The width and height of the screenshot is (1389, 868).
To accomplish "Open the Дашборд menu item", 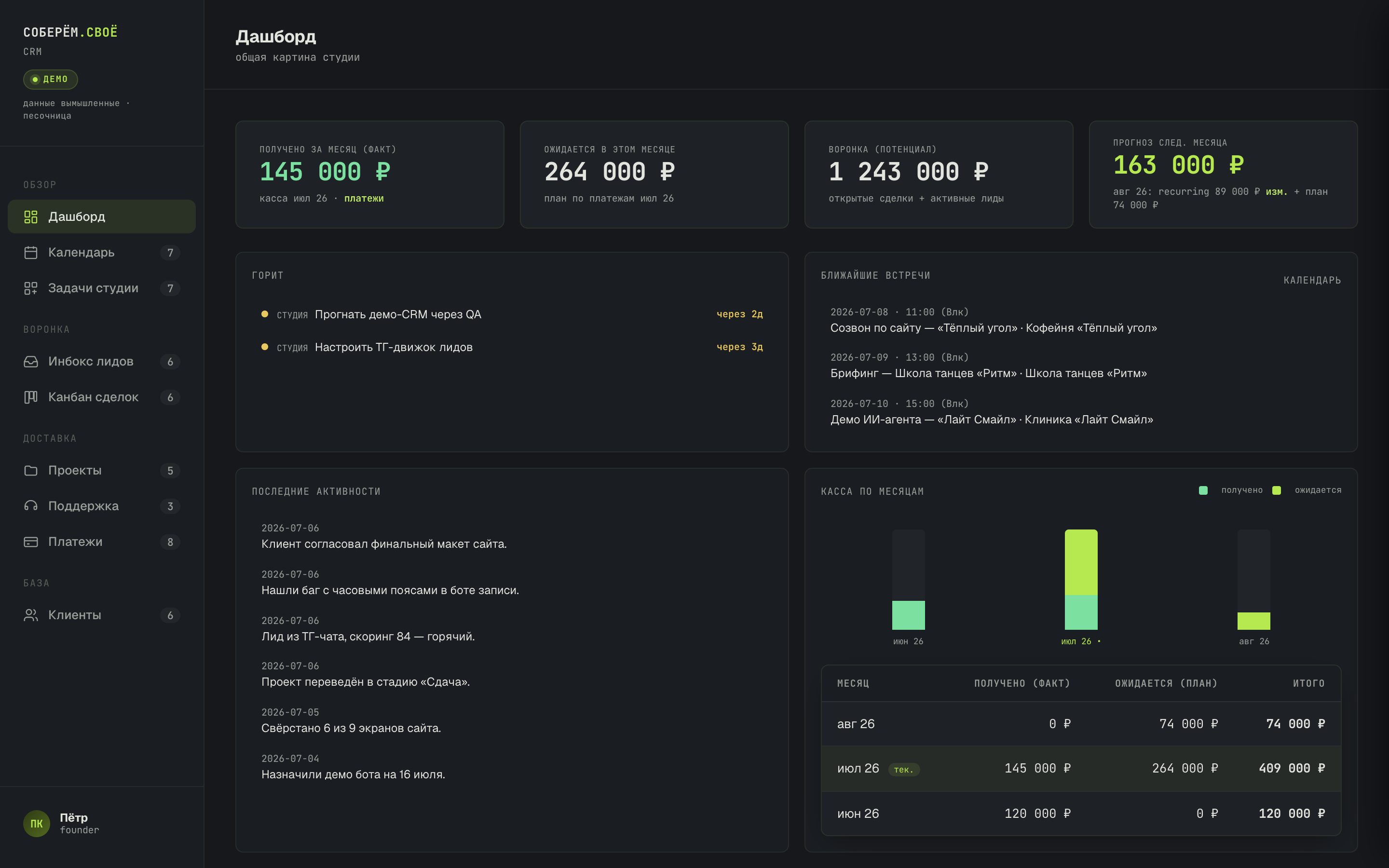I will coord(102,217).
